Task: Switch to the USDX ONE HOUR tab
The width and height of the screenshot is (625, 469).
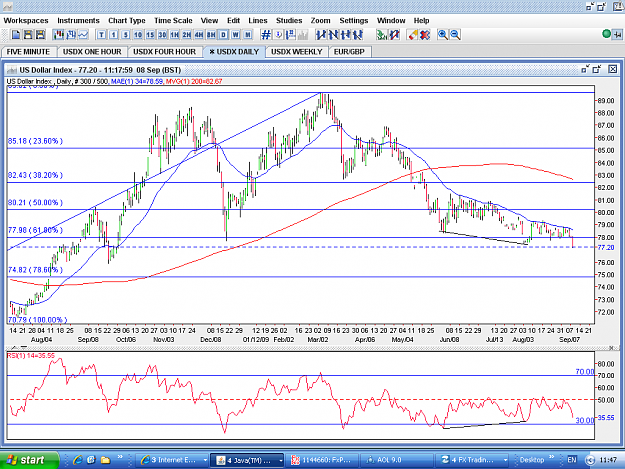Action: 92,52
